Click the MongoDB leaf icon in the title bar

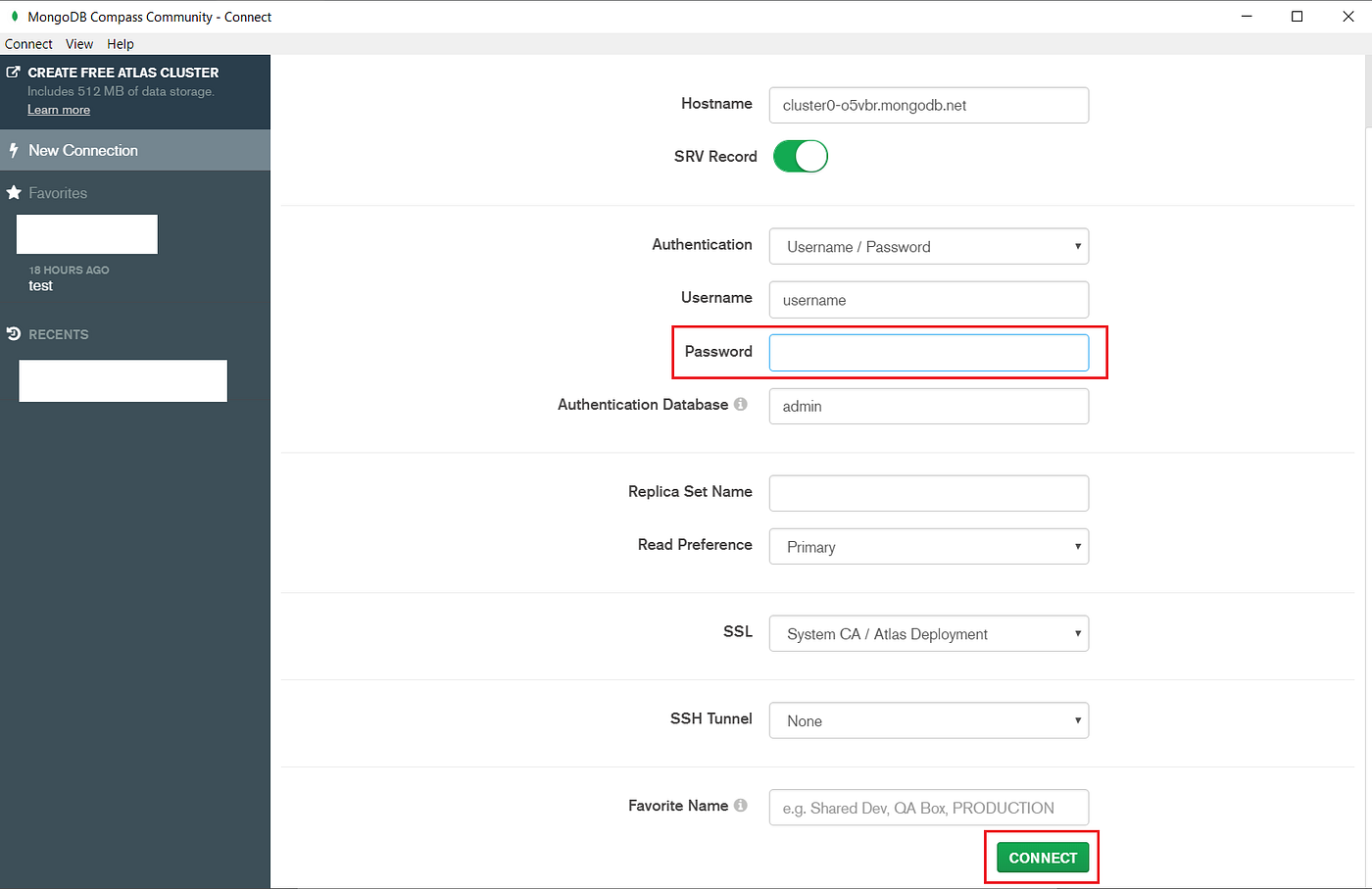coord(14,16)
